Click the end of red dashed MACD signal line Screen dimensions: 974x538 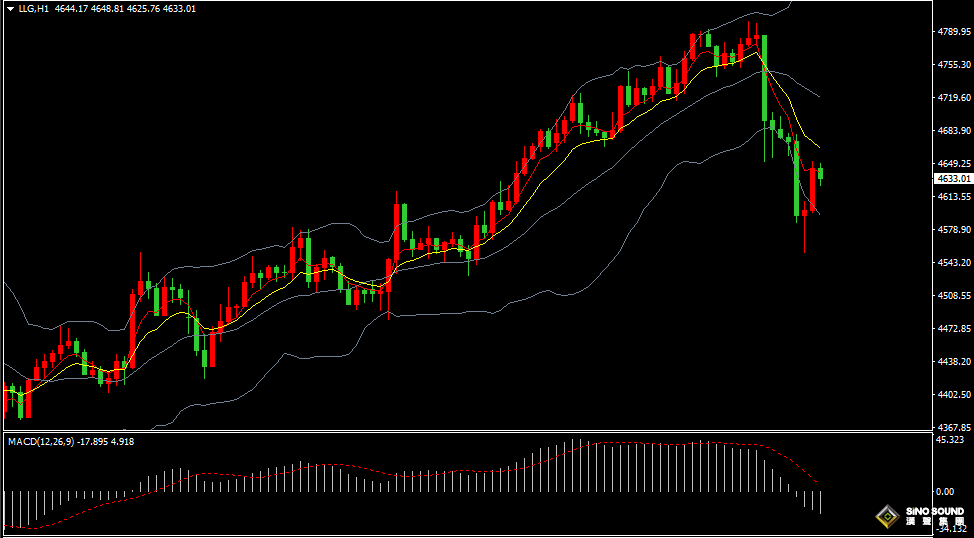[x=817, y=482]
